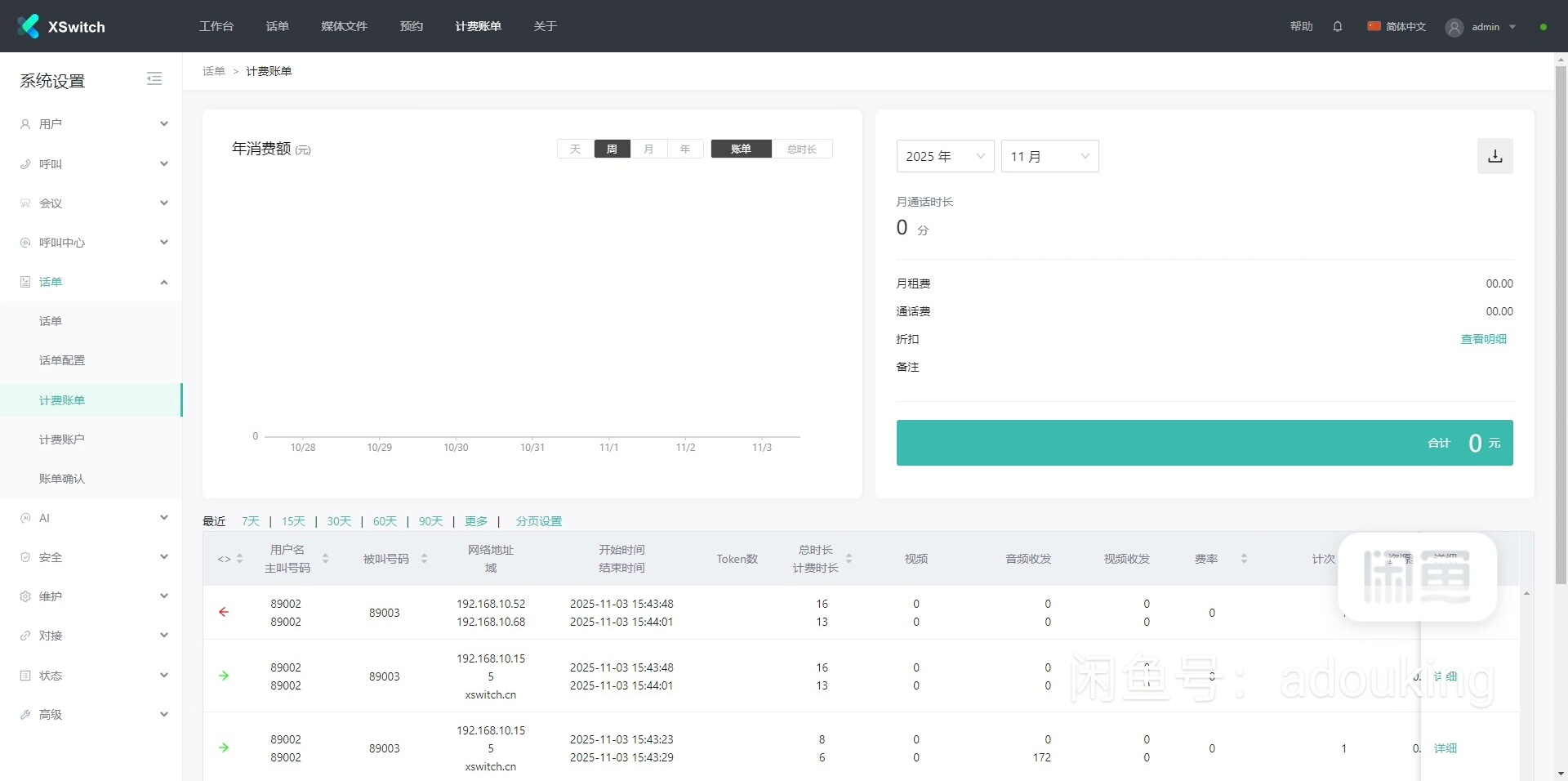Collapse sidebar using the menu fold icon

154,79
